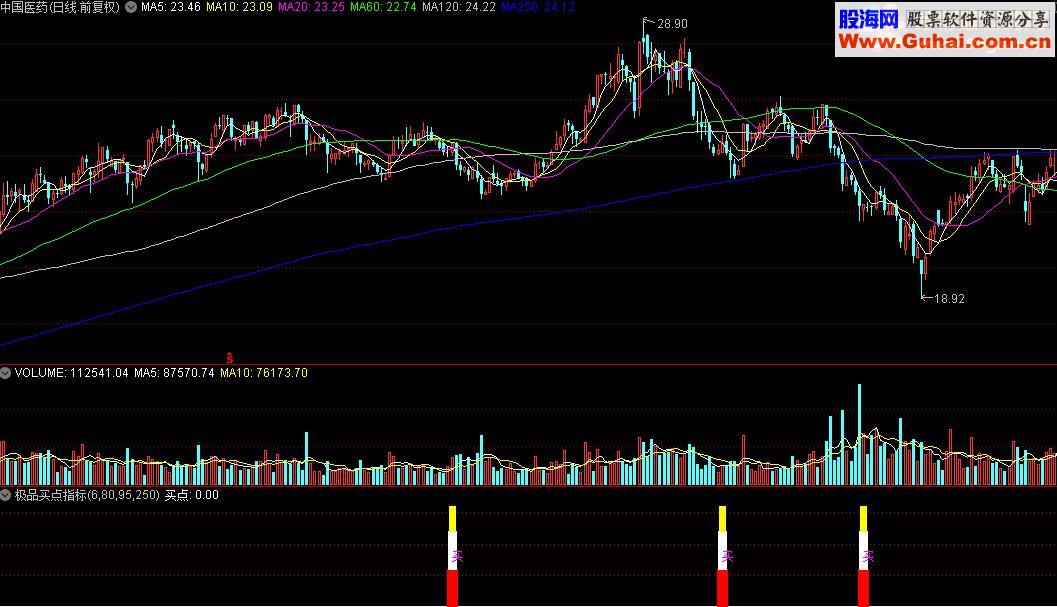Select the 中国医药(日线,前复权) chart title

(61, 7)
